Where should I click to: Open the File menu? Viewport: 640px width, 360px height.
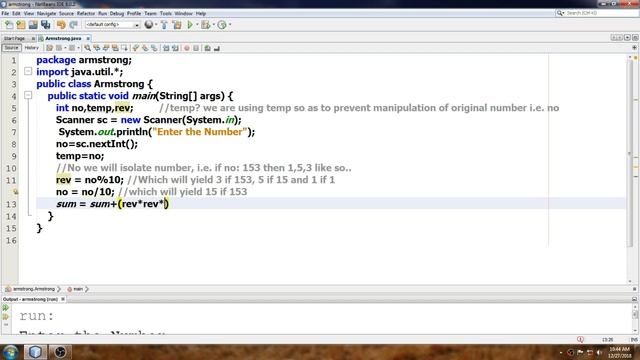point(5,13)
